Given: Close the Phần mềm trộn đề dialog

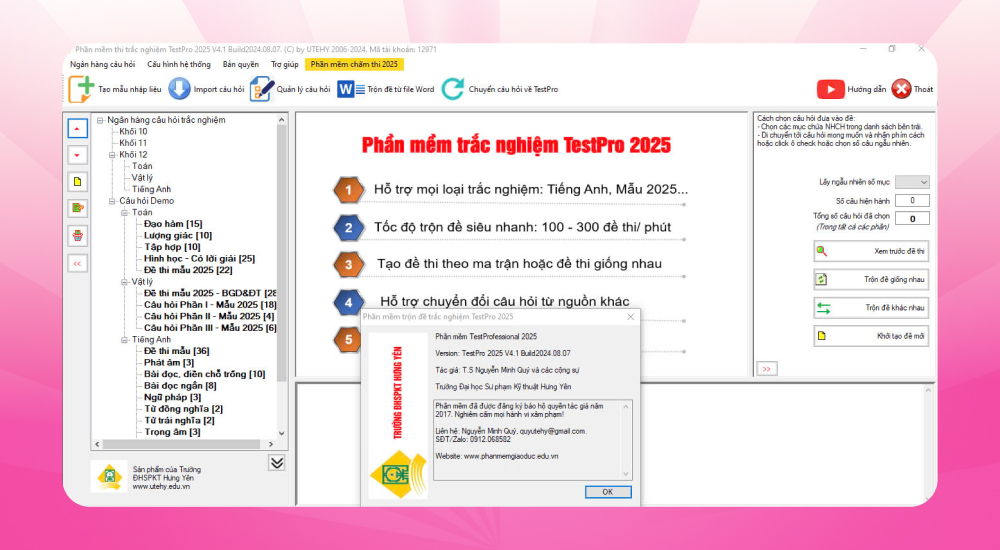Looking at the screenshot, I should (630, 316).
